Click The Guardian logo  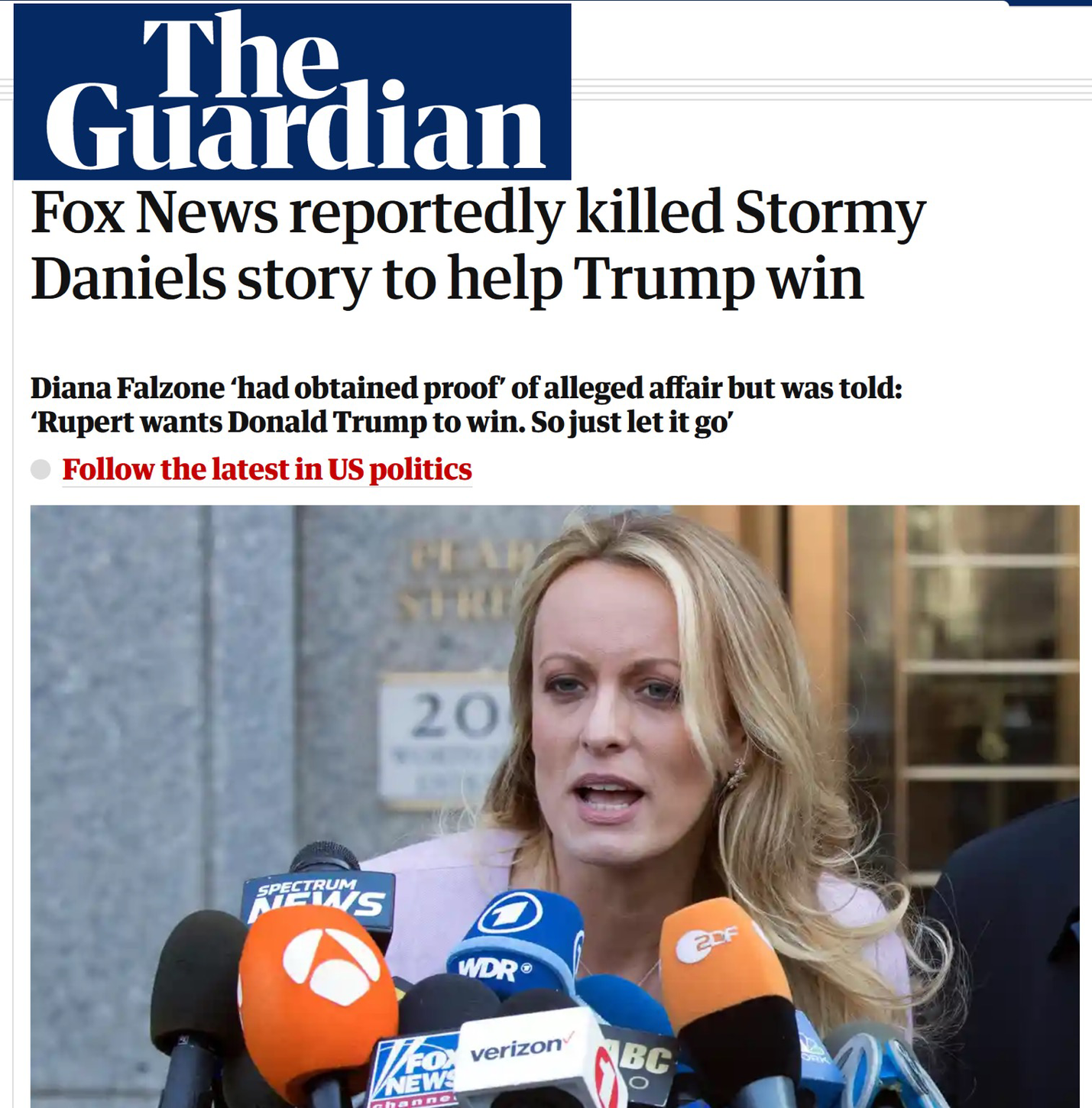[x=292, y=92]
